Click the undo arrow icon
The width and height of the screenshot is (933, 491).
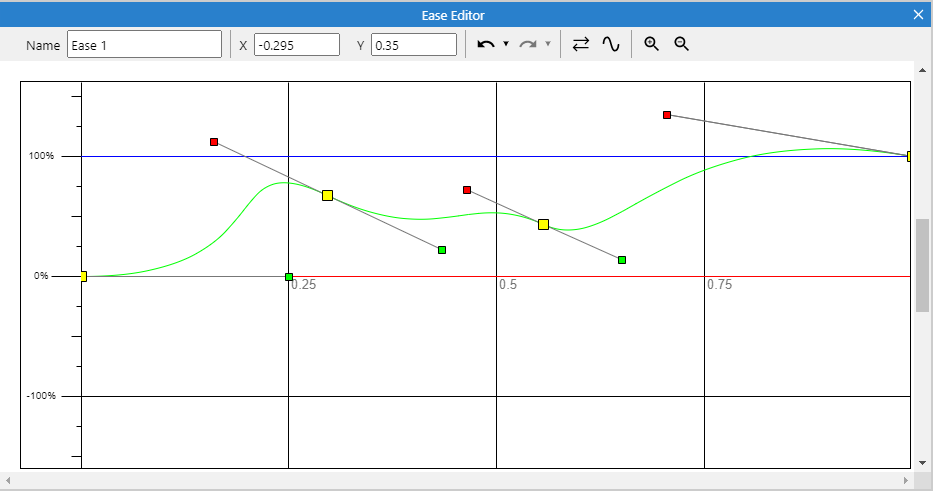tap(486, 44)
